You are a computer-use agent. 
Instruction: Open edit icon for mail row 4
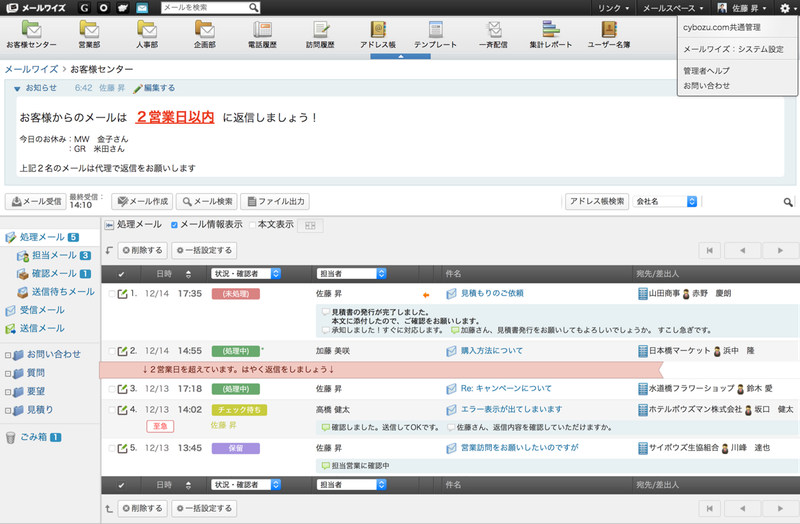122,410
